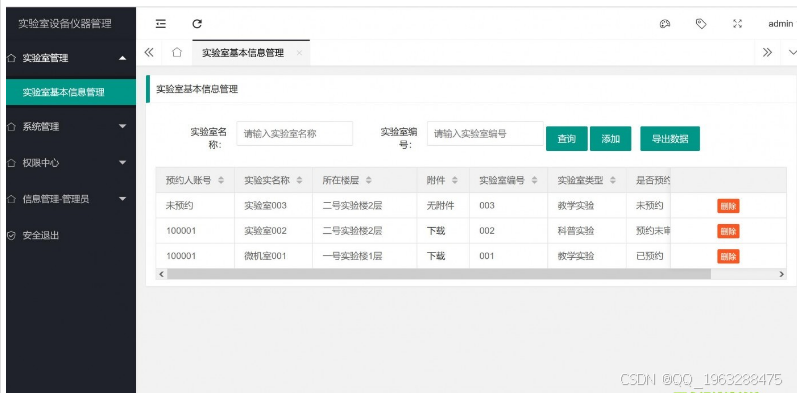Delete the 实验室003 row
The image size is (797, 393).
[728, 206]
